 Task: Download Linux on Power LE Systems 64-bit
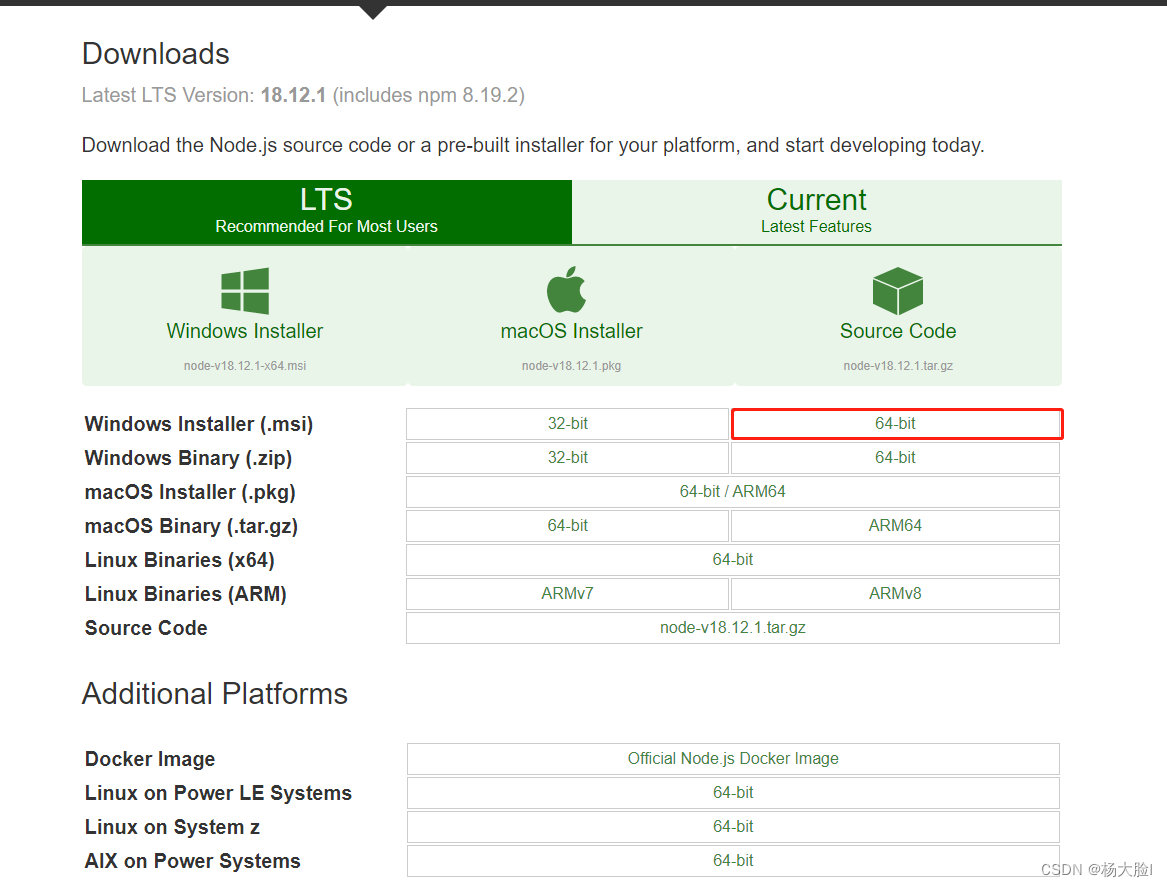click(733, 793)
